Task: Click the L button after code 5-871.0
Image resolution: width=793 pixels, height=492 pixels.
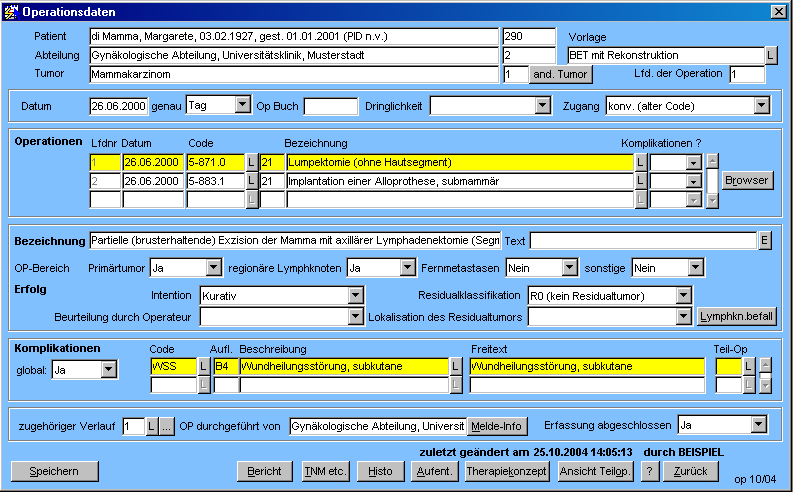Action: coord(251,162)
